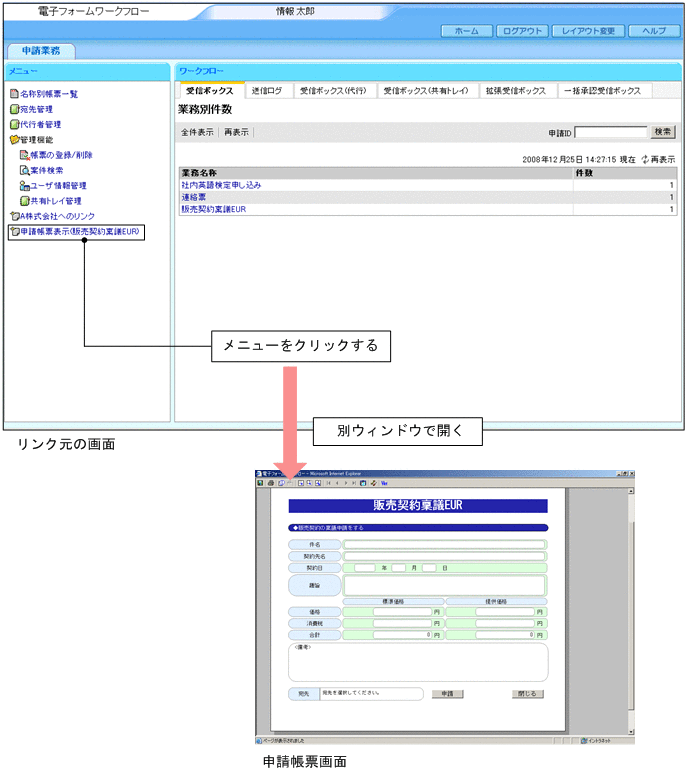687x773 pixels.
Task: Click the refresh arrows icon beside the timestamp
Action: pos(645,159)
